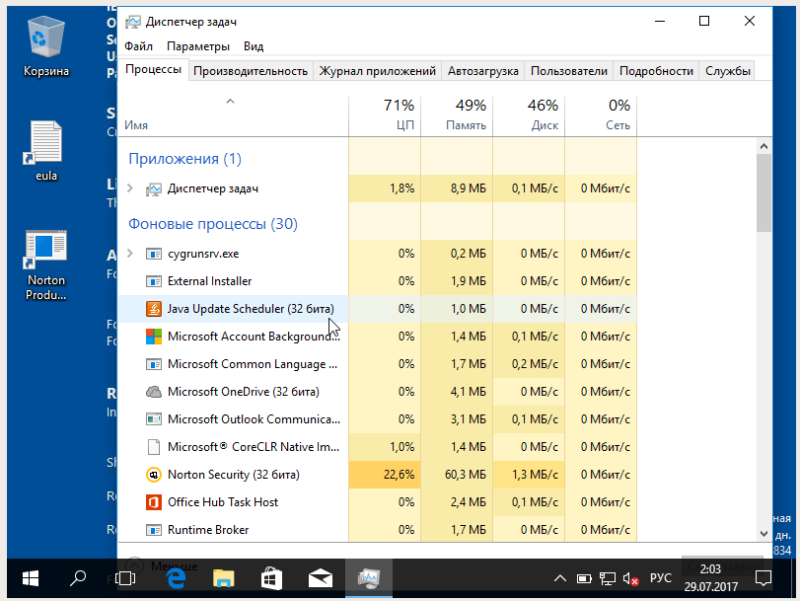The height and width of the screenshot is (601, 800).
Task: Select the Процессы tab
Action: pos(153,69)
